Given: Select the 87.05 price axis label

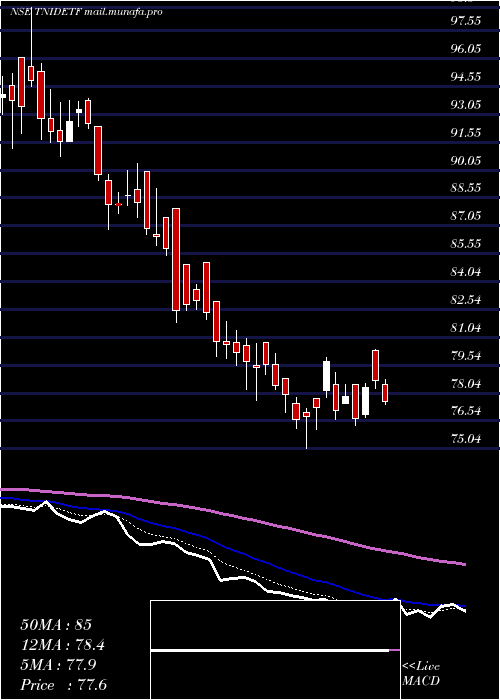Looking at the screenshot, I should point(466,216).
